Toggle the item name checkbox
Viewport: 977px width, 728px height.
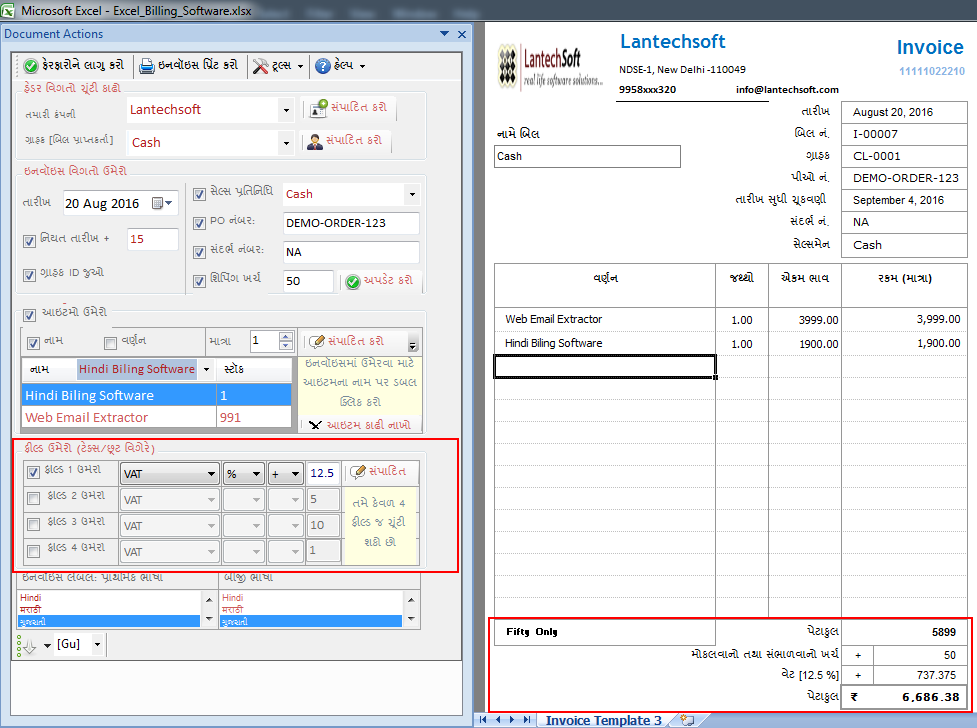(x=34, y=343)
